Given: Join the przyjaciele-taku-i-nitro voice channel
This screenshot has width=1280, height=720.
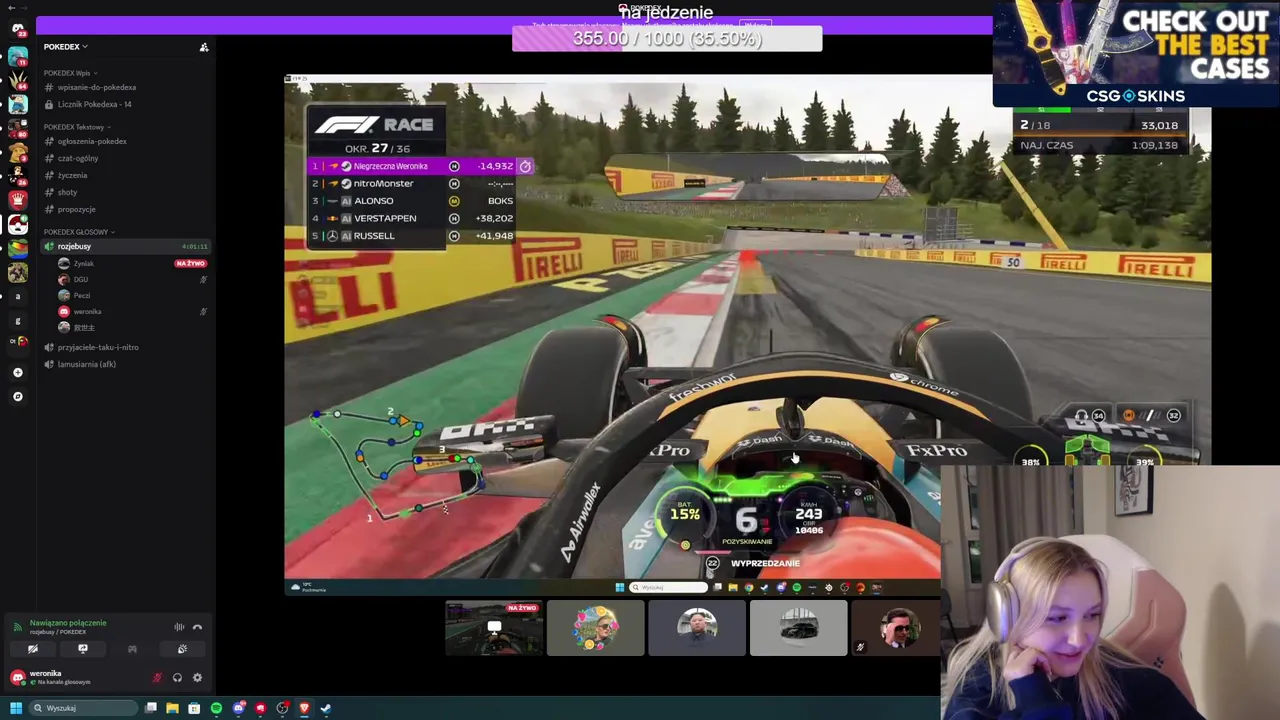Looking at the screenshot, I should point(126,347).
